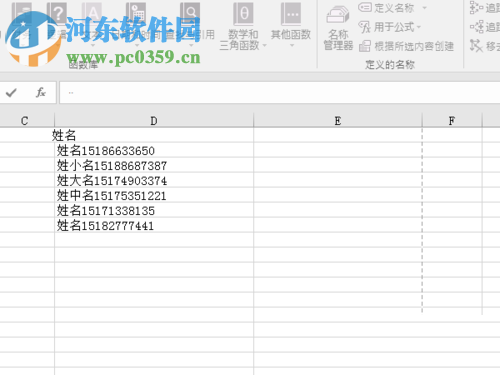Select the cell with header 姓名
Screen dimensions: 500x375
tap(154, 135)
